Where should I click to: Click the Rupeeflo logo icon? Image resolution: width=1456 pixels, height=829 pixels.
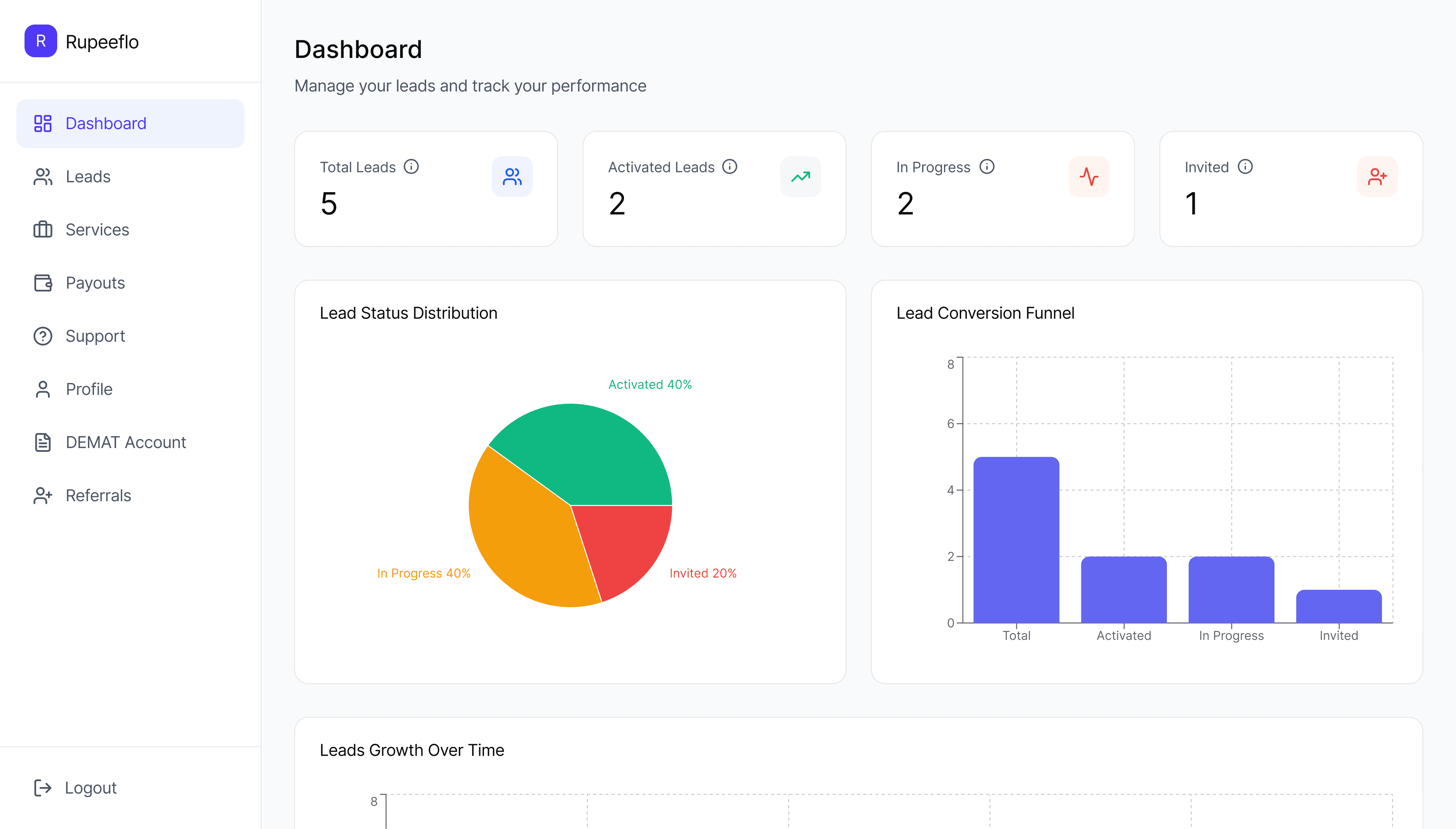pyautogui.click(x=41, y=41)
